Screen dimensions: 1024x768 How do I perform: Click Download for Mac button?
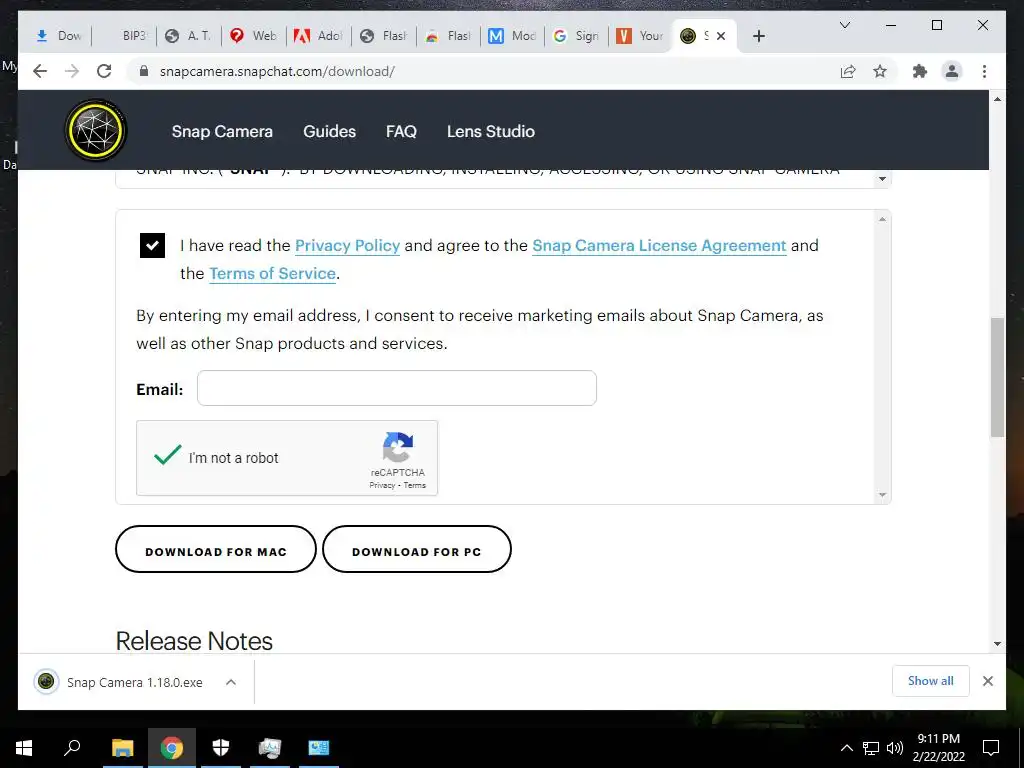[x=216, y=549]
